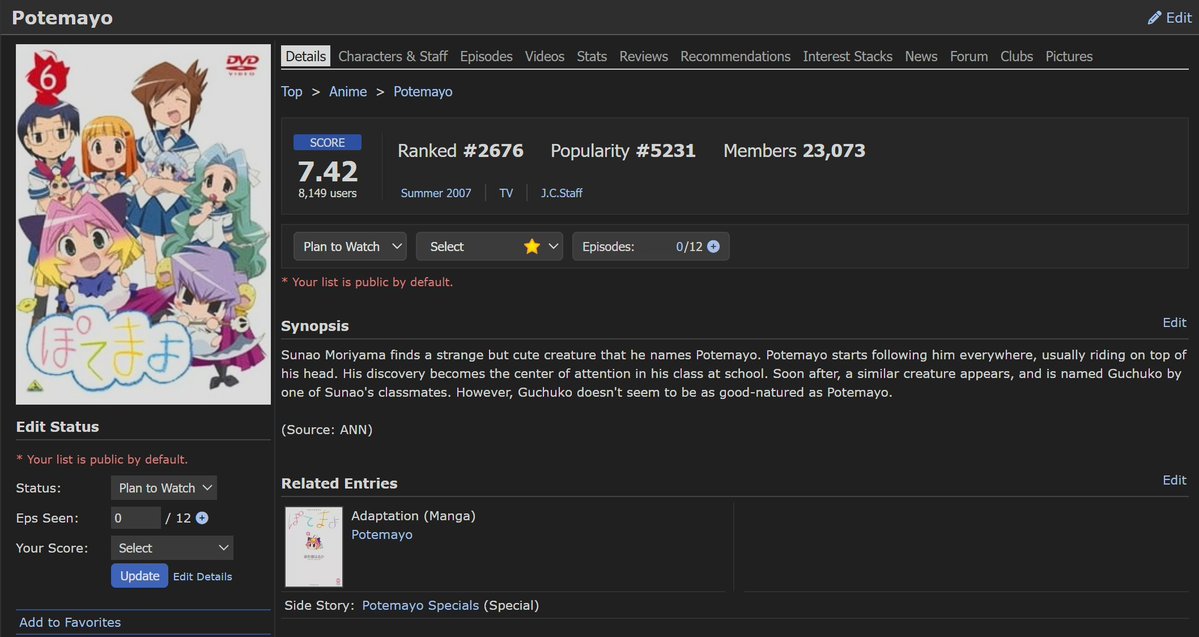Open the Pictures tab

1069,56
